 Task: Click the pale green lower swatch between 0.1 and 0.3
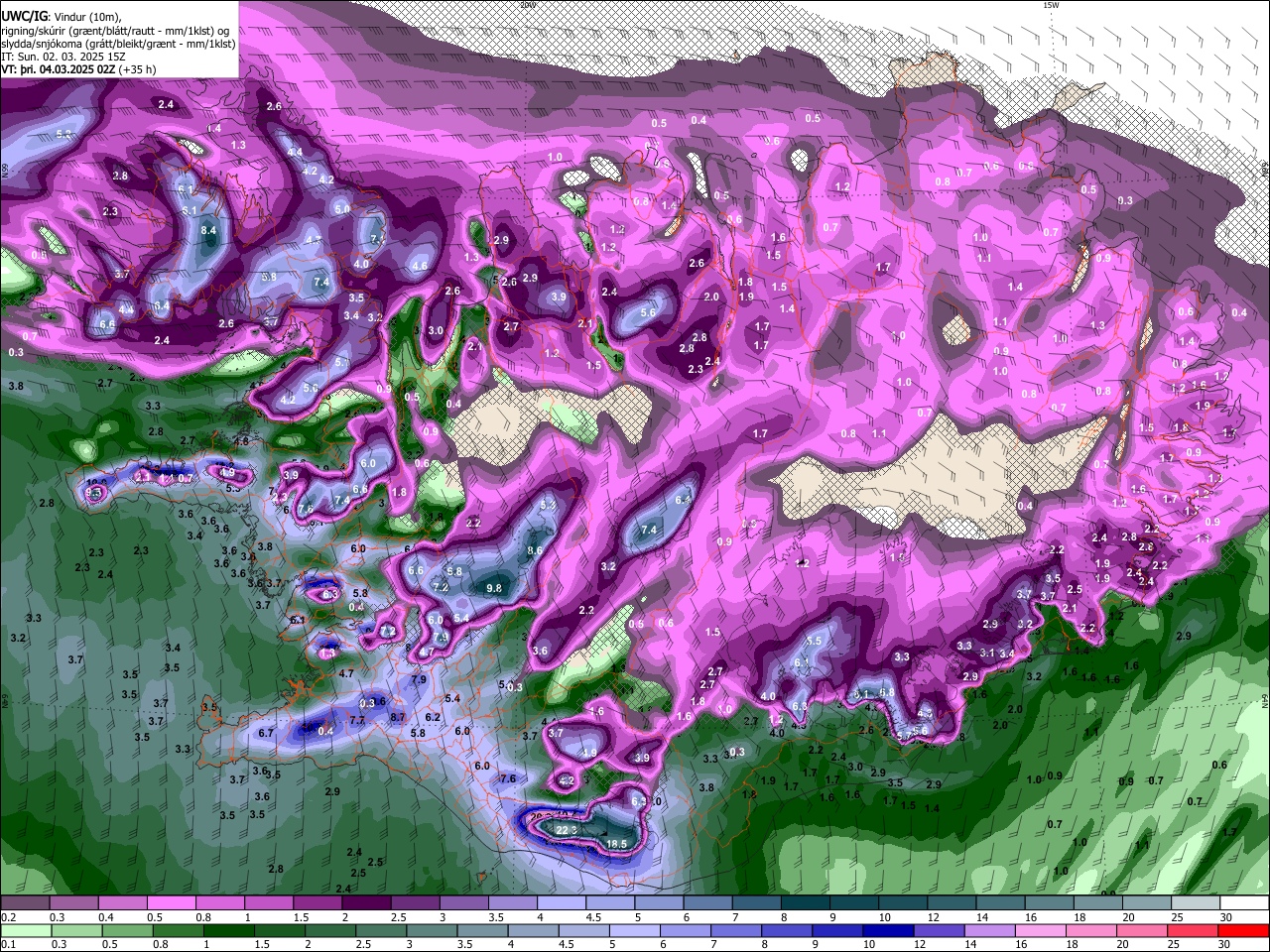coord(26,931)
